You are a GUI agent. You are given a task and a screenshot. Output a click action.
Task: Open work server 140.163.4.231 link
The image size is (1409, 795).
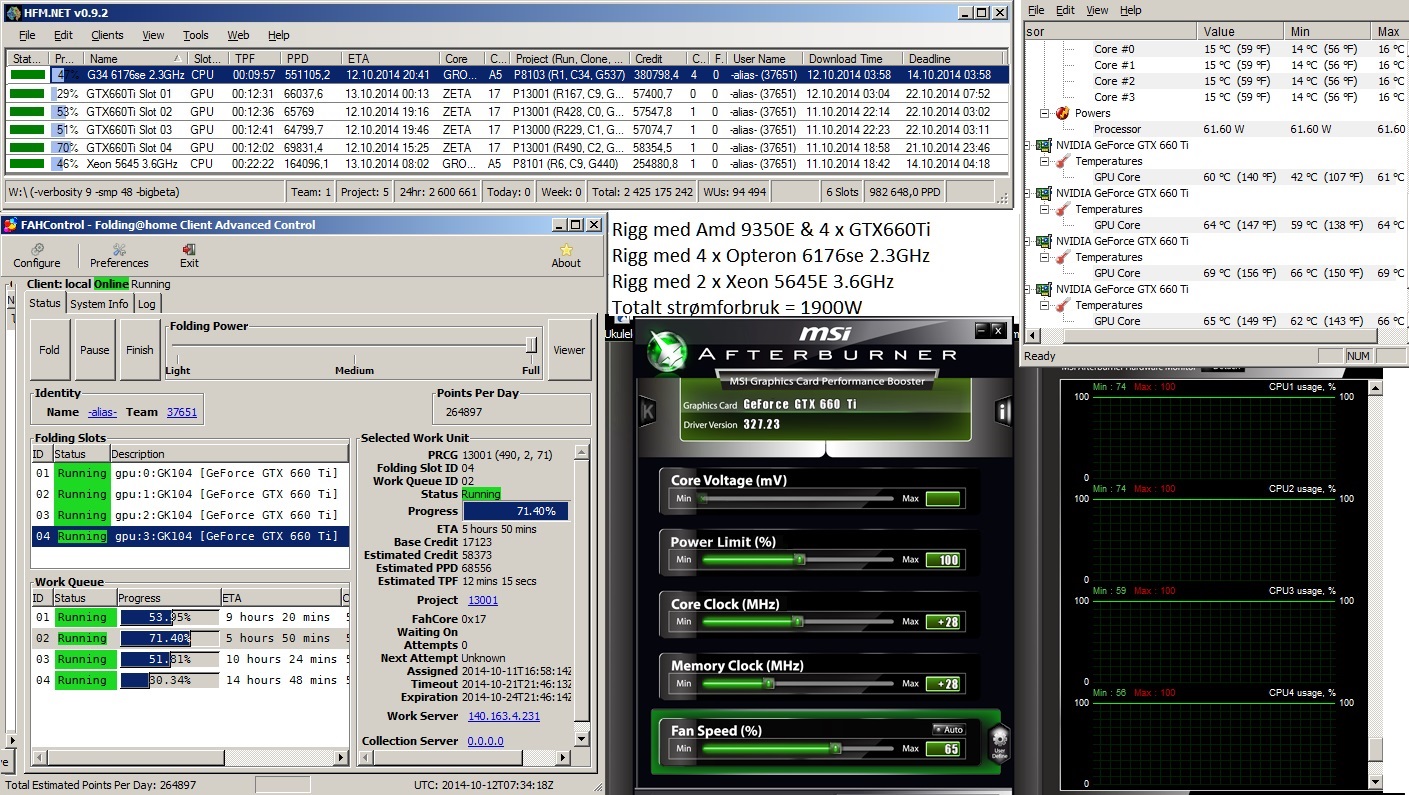pos(504,716)
